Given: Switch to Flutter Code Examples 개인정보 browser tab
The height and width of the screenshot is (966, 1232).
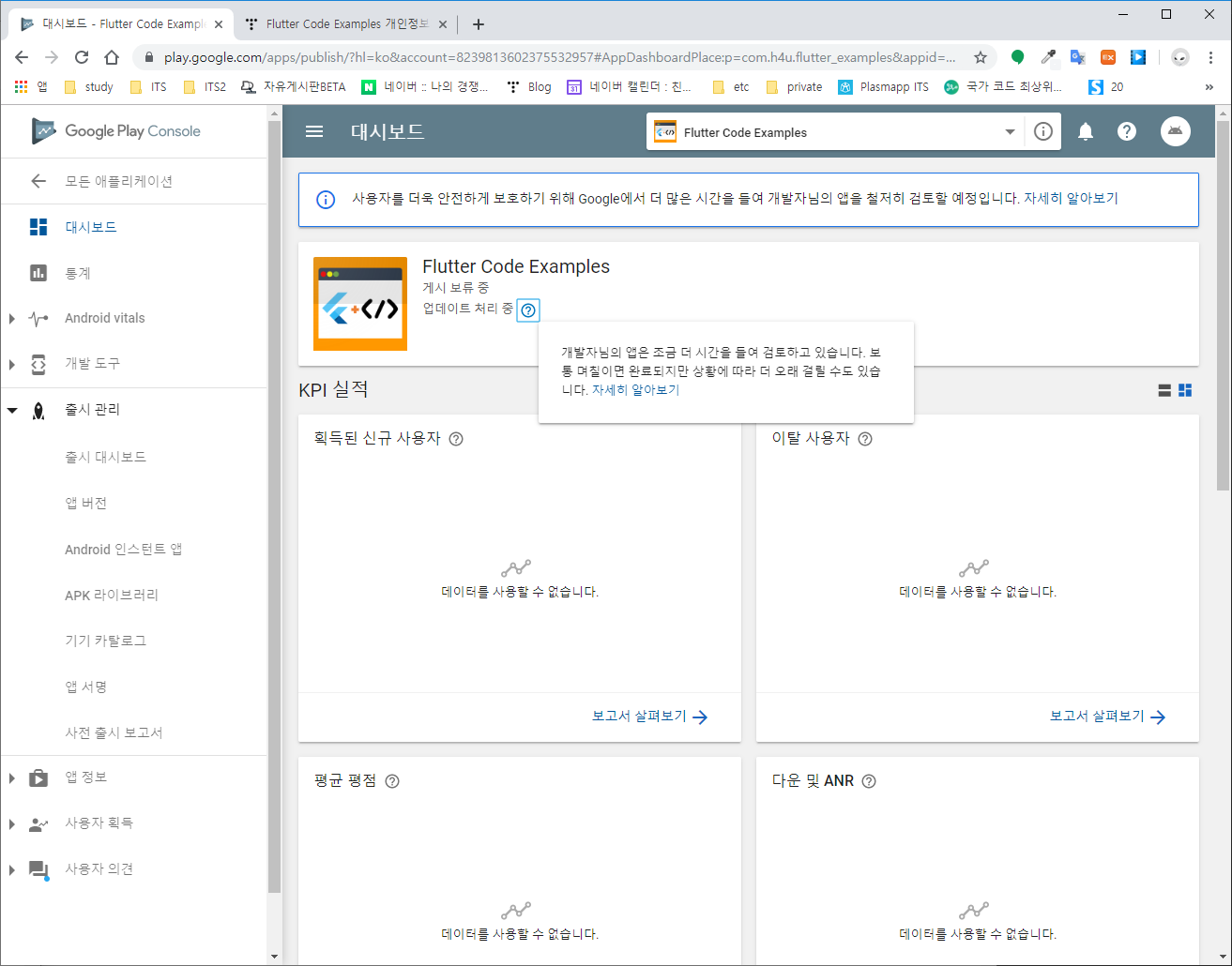Looking at the screenshot, I should (345, 24).
